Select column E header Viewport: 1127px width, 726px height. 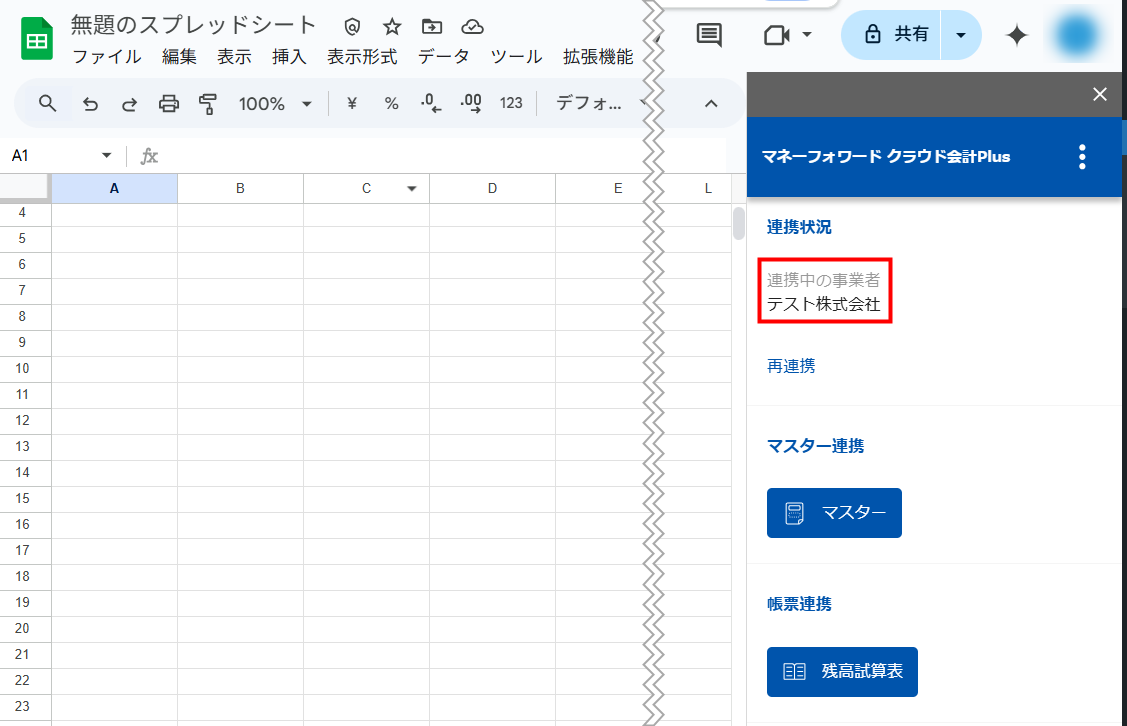point(617,188)
